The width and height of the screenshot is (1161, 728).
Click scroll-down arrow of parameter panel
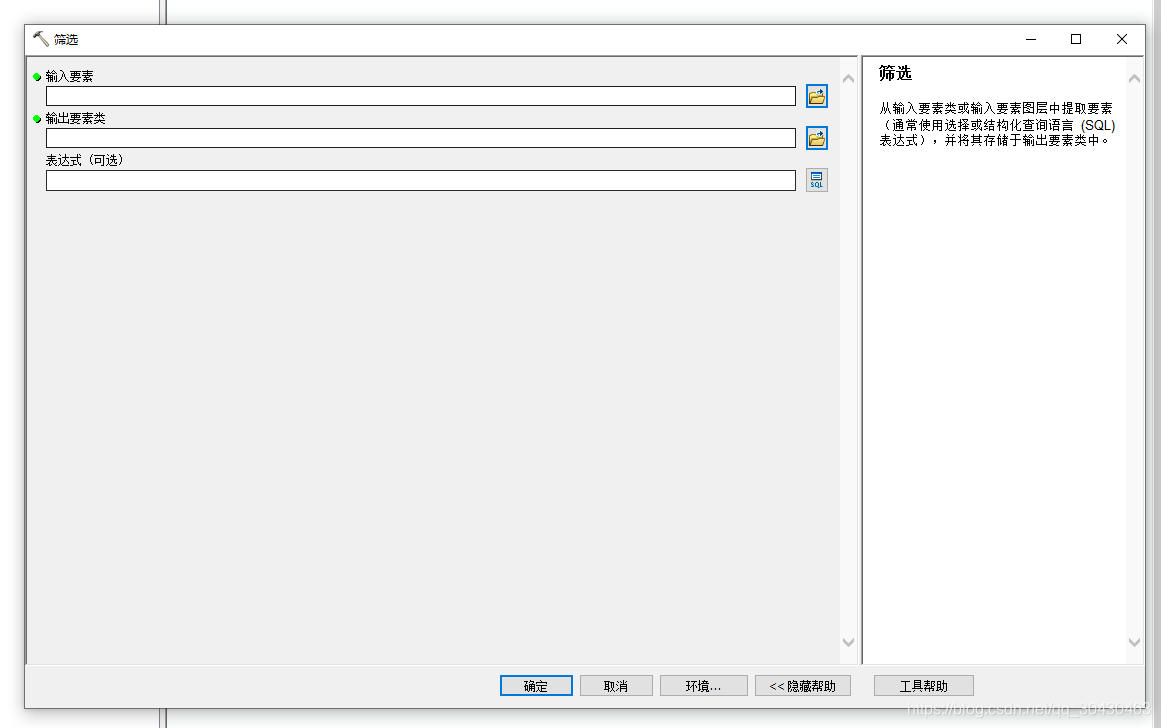click(x=848, y=643)
